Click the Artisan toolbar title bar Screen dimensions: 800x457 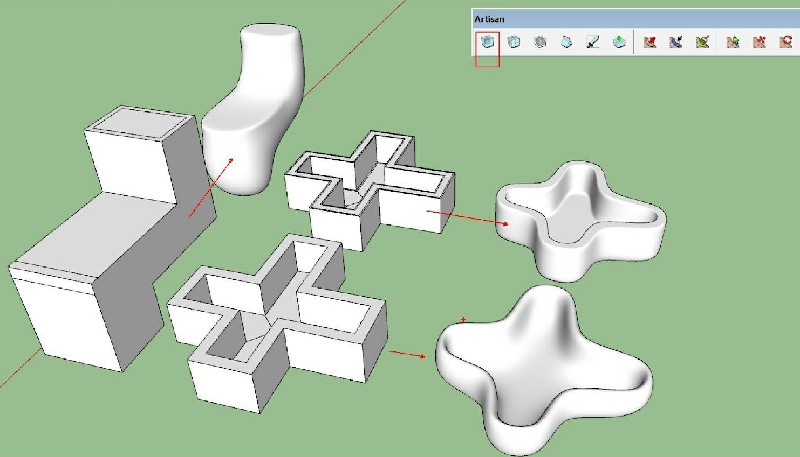tap(636, 19)
